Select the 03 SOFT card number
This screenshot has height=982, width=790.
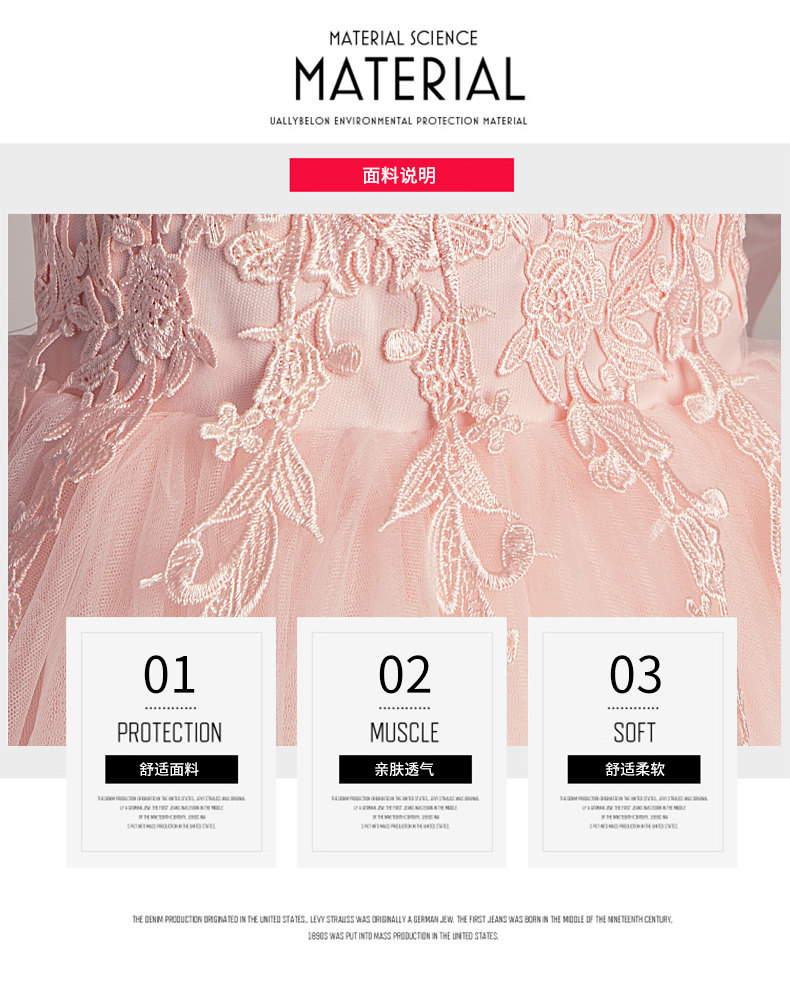(x=635, y=674)
